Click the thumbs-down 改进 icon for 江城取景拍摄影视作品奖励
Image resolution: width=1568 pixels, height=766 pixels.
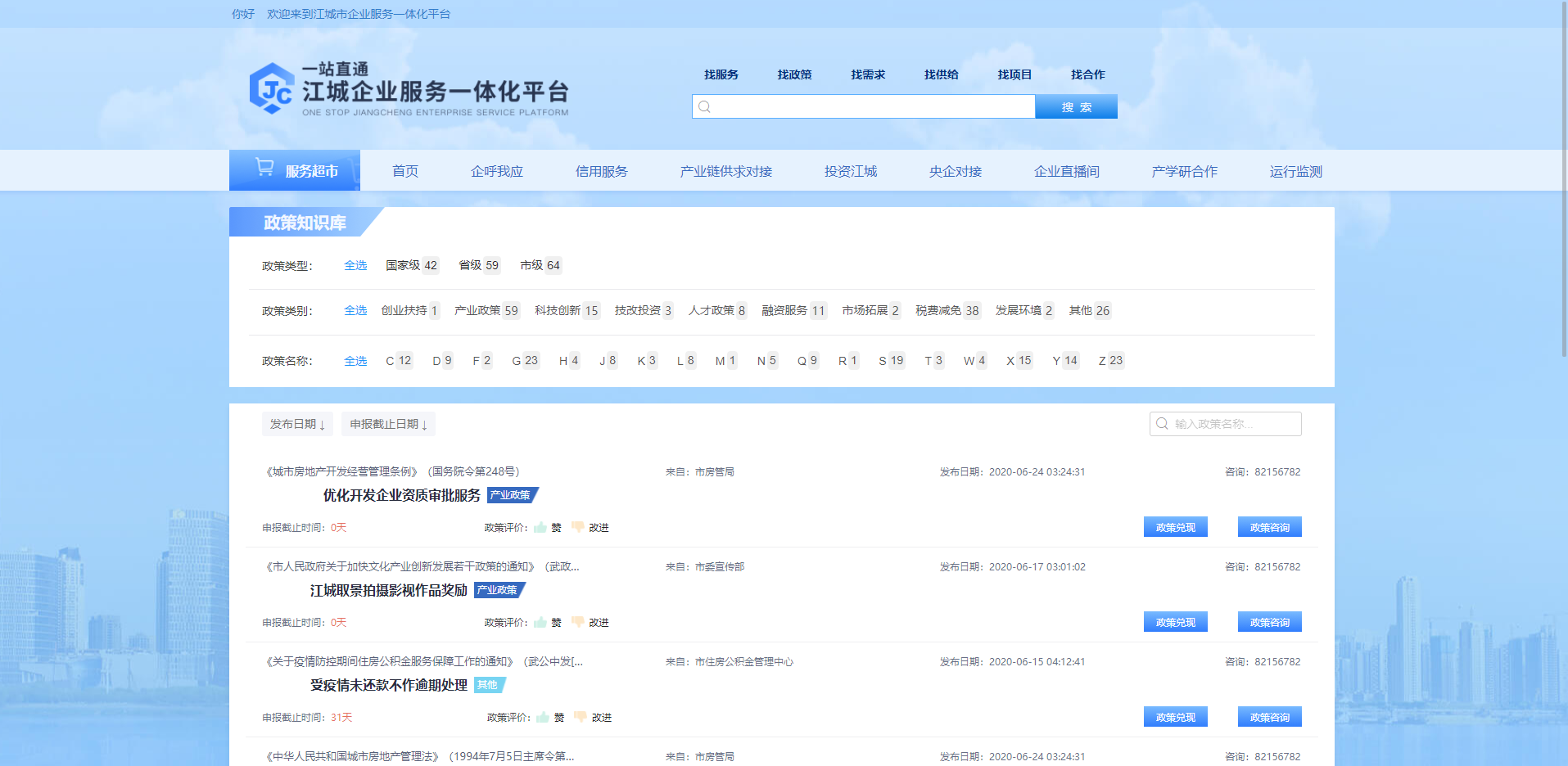click(x=578, y=622)
